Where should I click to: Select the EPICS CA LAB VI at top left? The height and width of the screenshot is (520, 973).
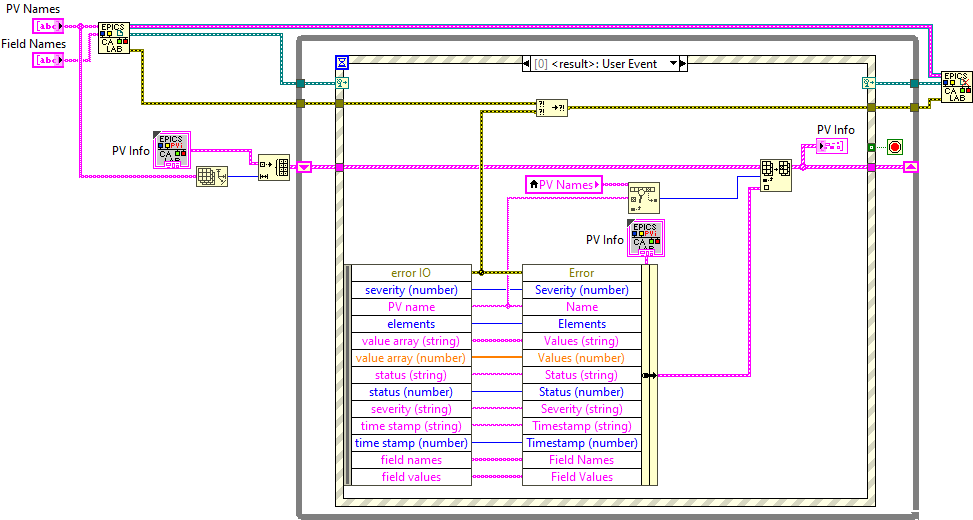(113, 37)
